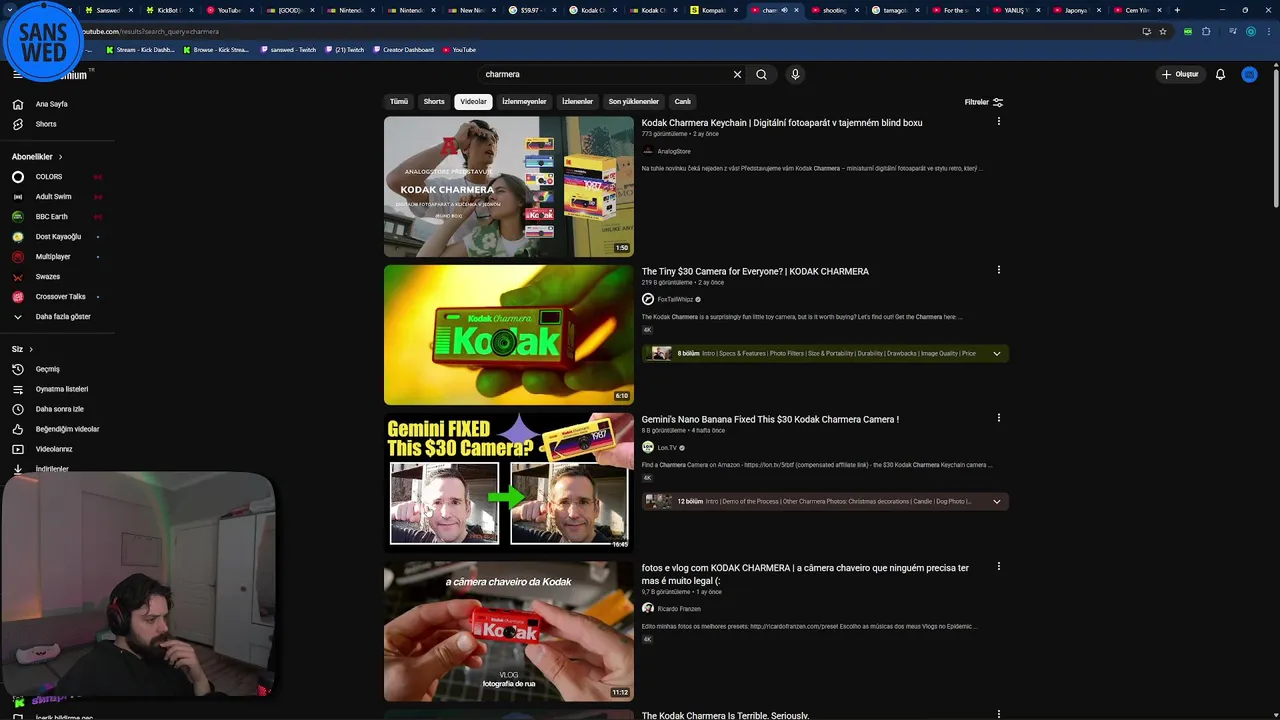Open the Filtreler filter panel

coord(984,102)
